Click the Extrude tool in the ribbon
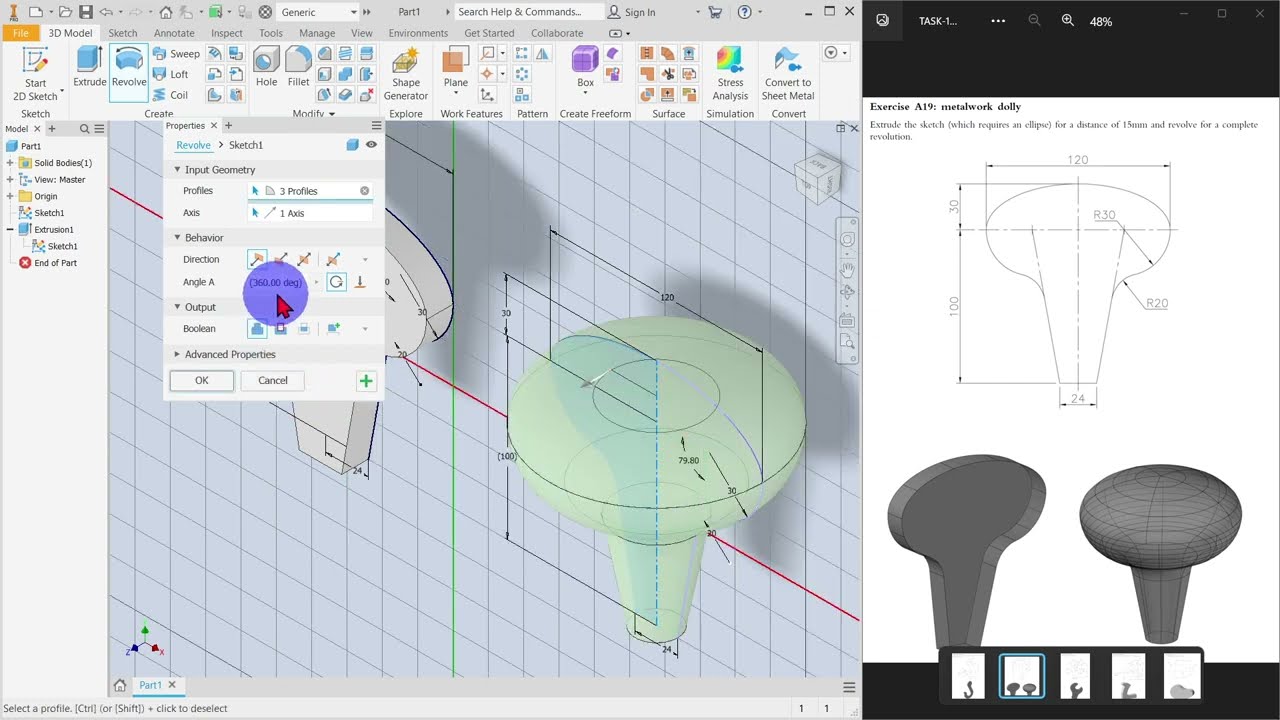This screenshot has height=720, width=1280. [89, 67]
